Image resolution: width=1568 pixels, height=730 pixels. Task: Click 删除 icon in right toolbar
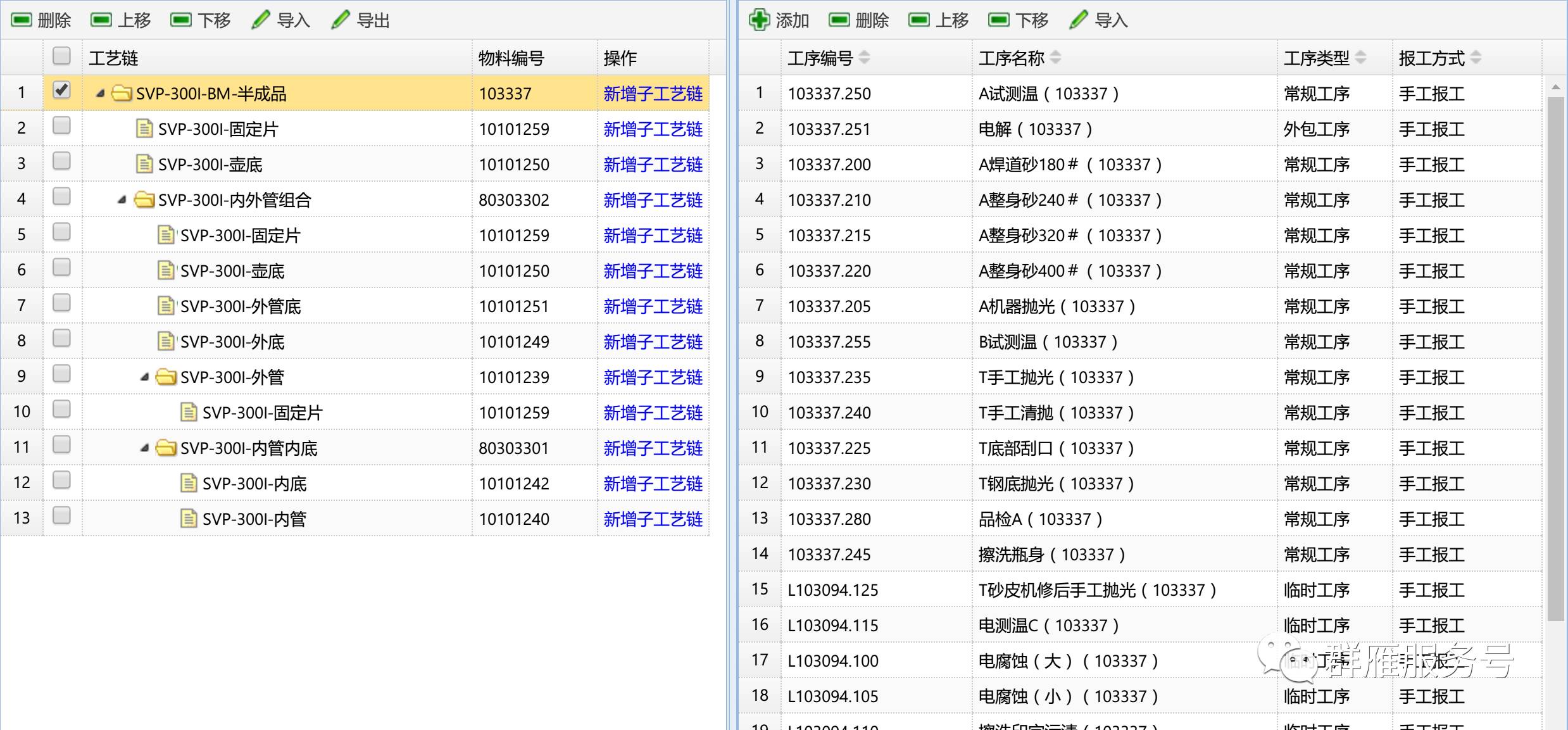tap(839, 20)
